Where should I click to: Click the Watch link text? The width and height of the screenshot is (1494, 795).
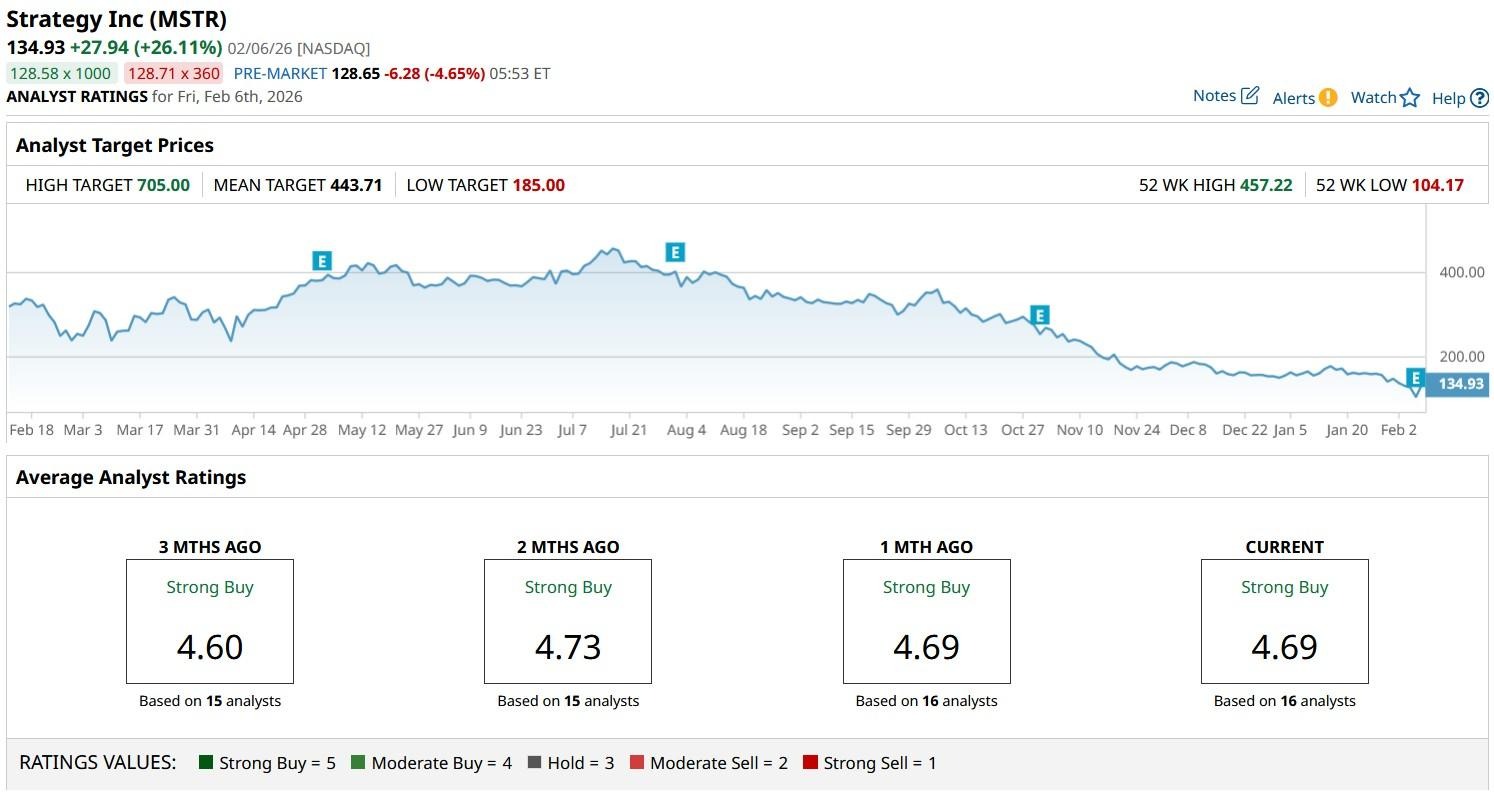pyautogui.click(x=1373, y=97)
